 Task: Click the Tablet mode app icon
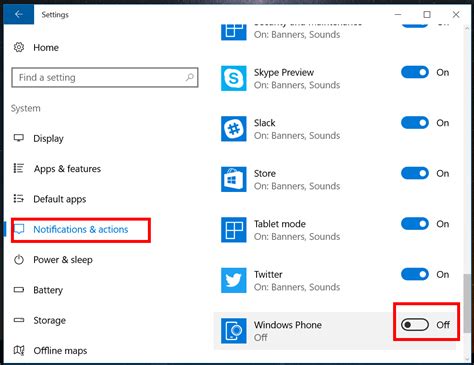click(234, 230)
